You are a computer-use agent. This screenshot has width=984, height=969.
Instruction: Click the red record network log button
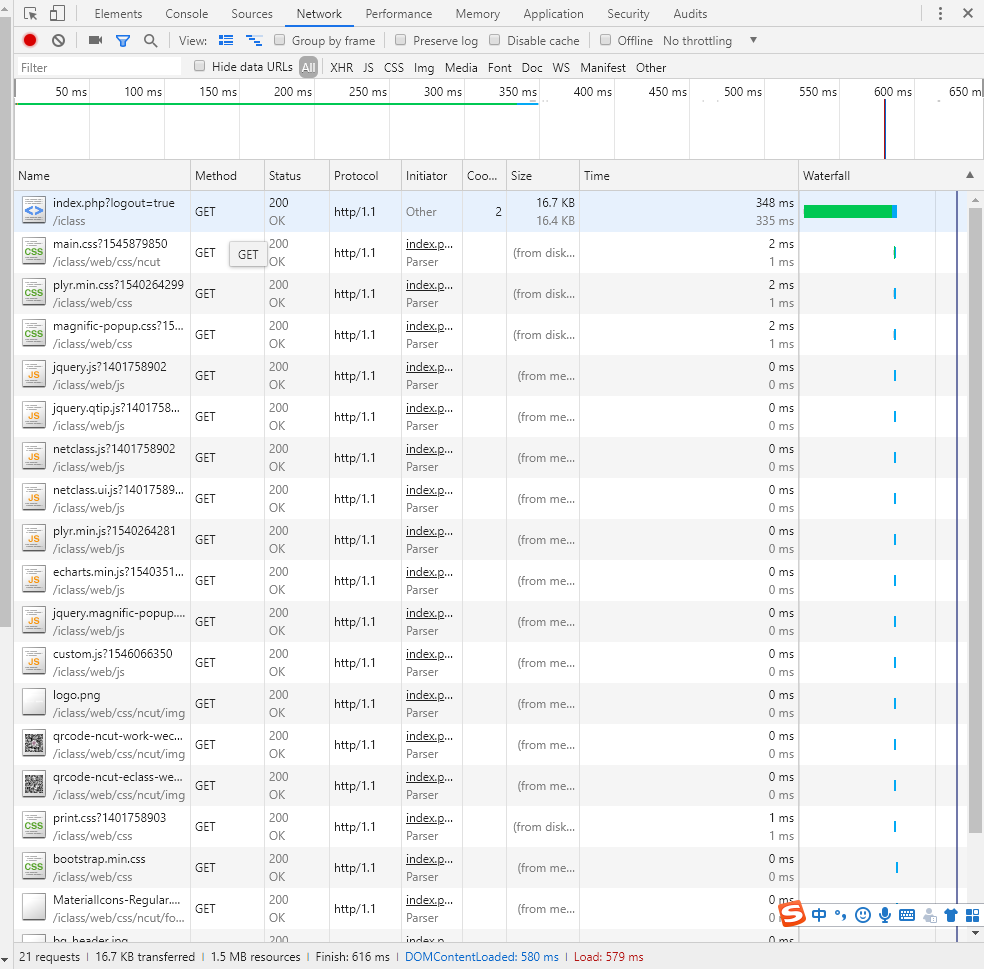30,41
